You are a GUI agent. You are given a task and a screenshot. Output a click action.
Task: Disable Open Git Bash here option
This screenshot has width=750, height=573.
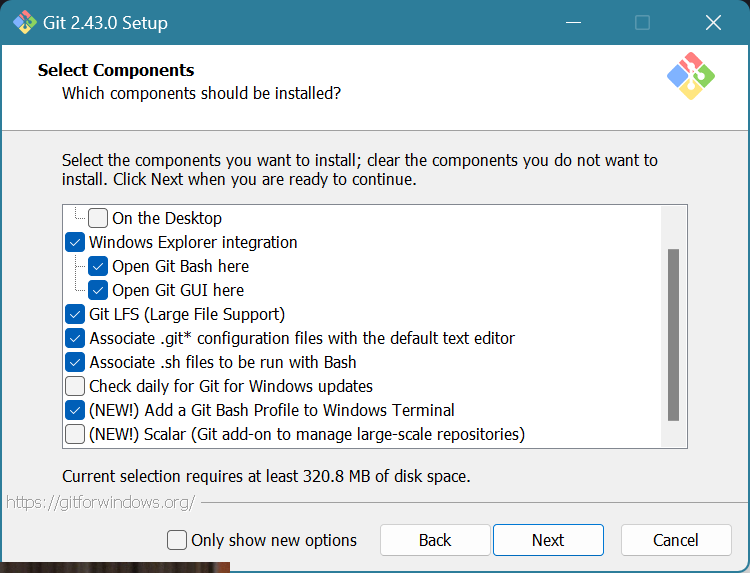(98, 266)
